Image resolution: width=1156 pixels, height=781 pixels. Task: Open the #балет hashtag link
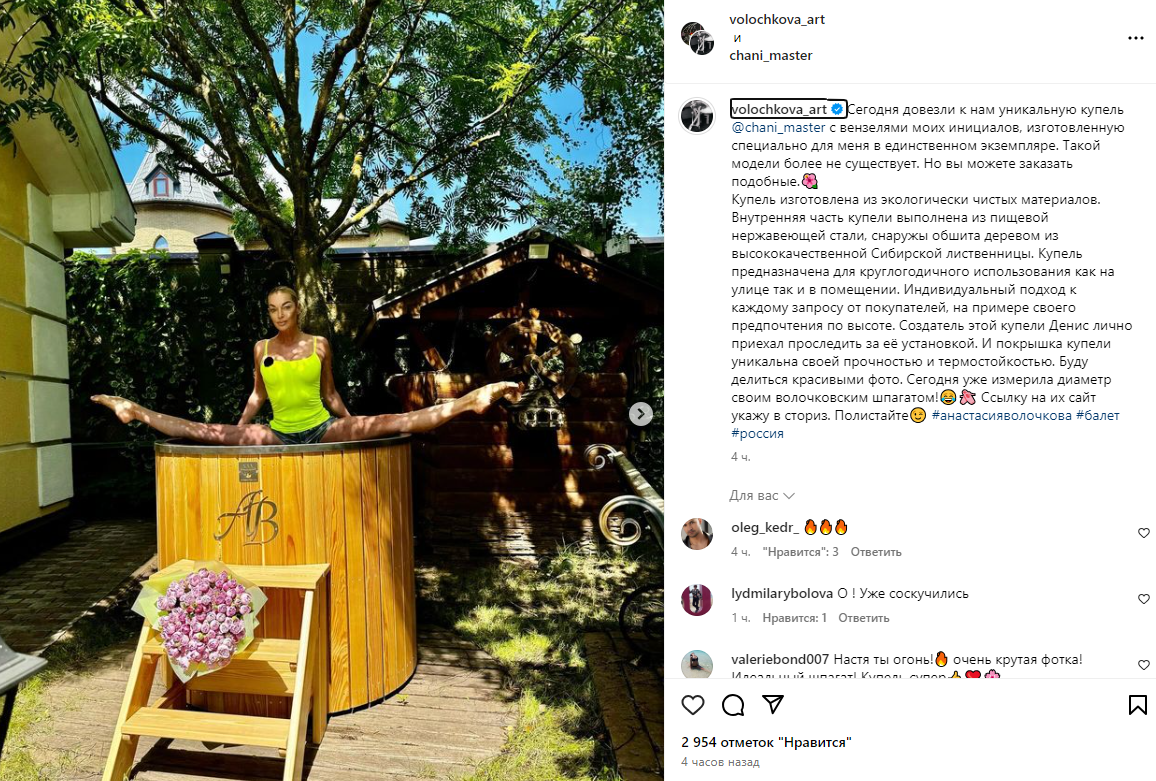click(x=1097, y=415)
